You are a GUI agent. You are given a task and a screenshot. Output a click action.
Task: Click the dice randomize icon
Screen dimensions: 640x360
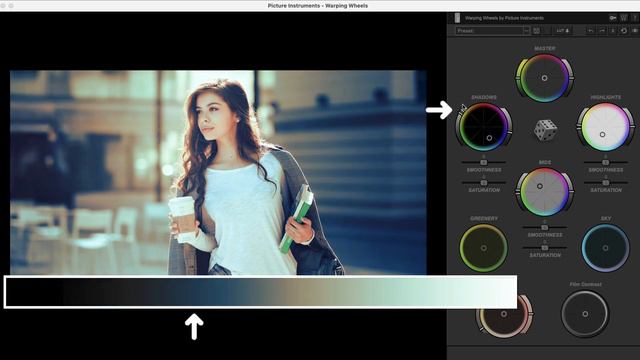pyautogui.click(x=545, y=130)
